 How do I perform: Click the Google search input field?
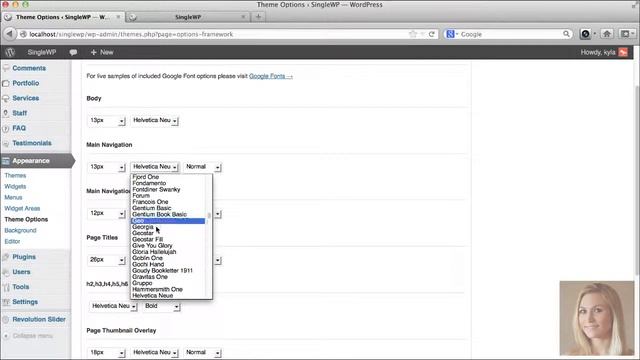click(x=510, y=34)
